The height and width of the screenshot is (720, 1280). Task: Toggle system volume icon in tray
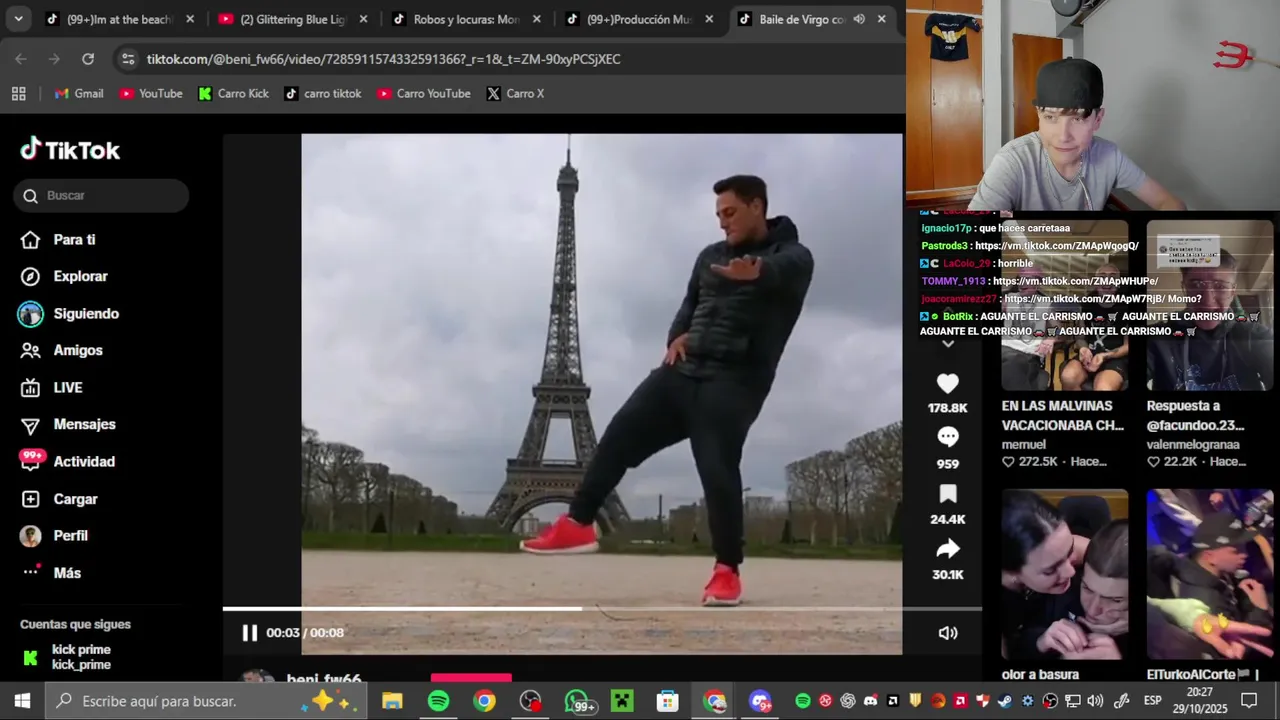pyautogui.click(x=1095, y=701)
